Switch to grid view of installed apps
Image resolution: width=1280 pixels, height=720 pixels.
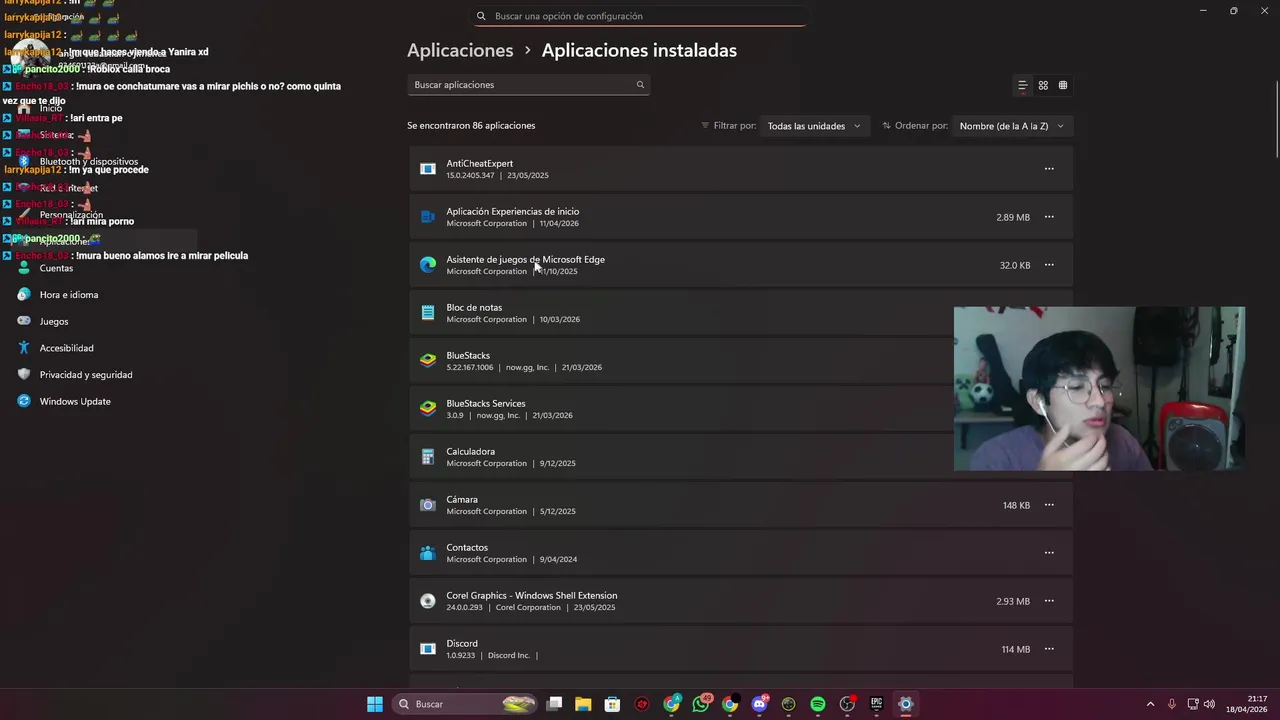tap(1043, 85)
